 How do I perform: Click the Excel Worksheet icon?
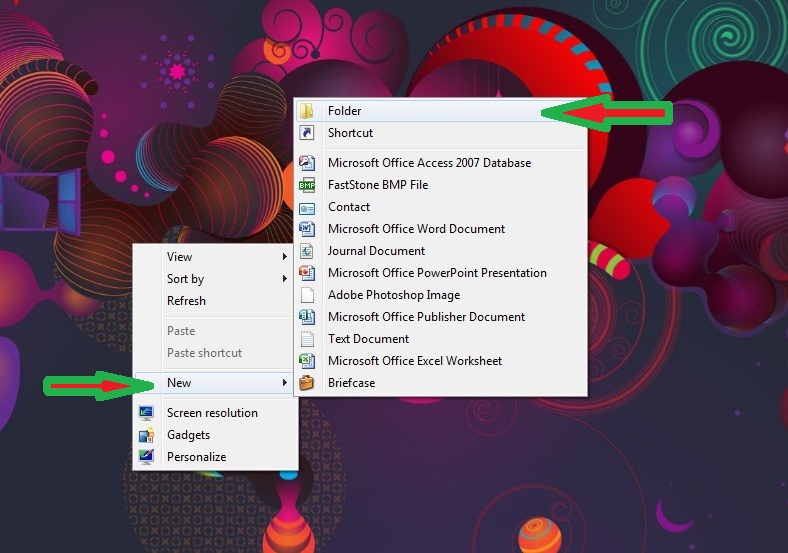point(307,361)
